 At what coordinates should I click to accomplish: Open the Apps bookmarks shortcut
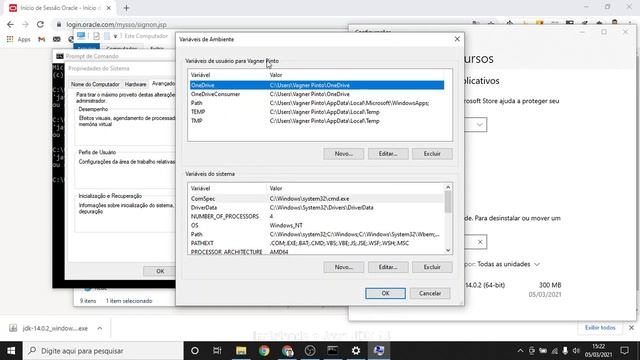click(18, 39)
